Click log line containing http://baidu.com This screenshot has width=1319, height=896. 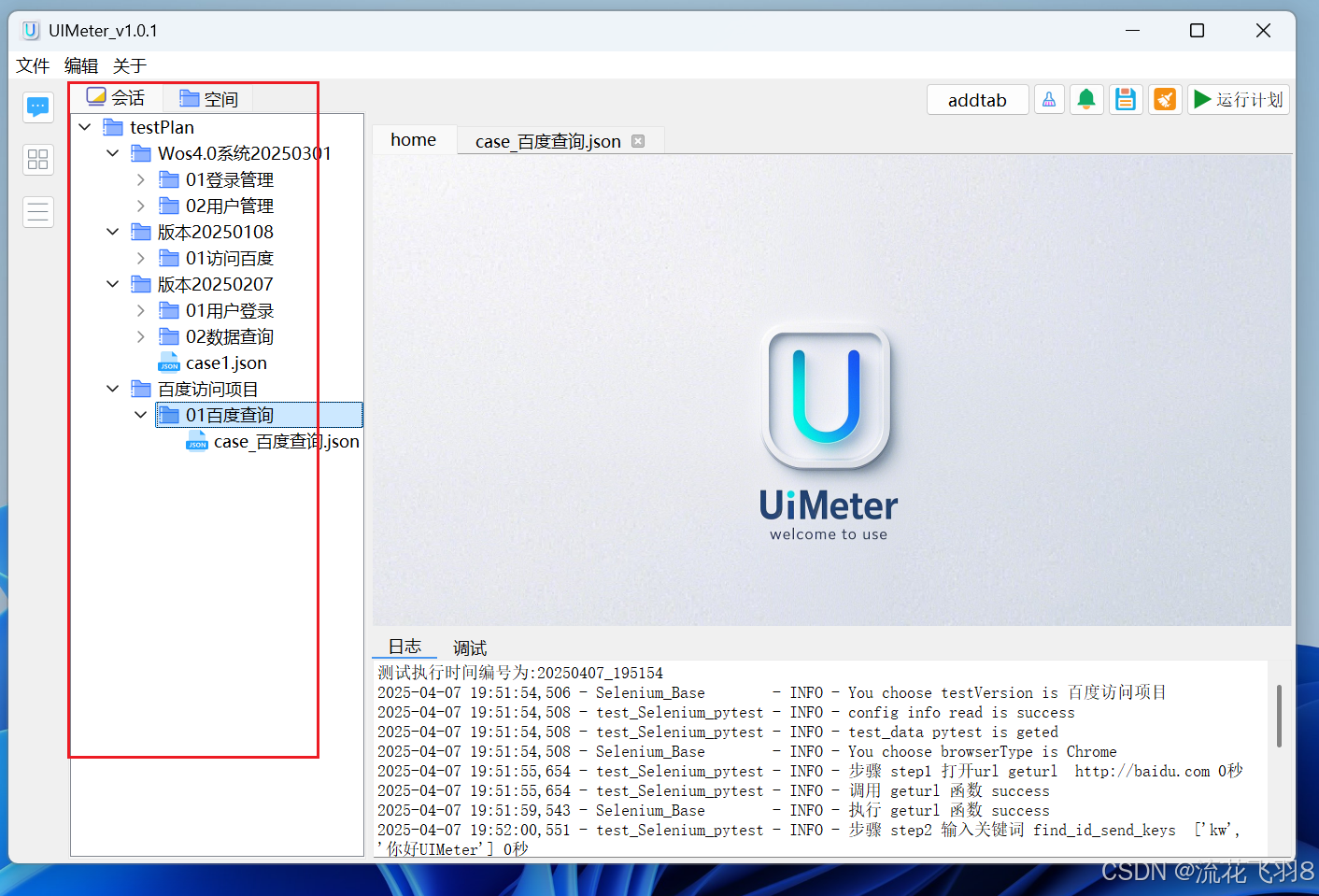click(810, 771)
